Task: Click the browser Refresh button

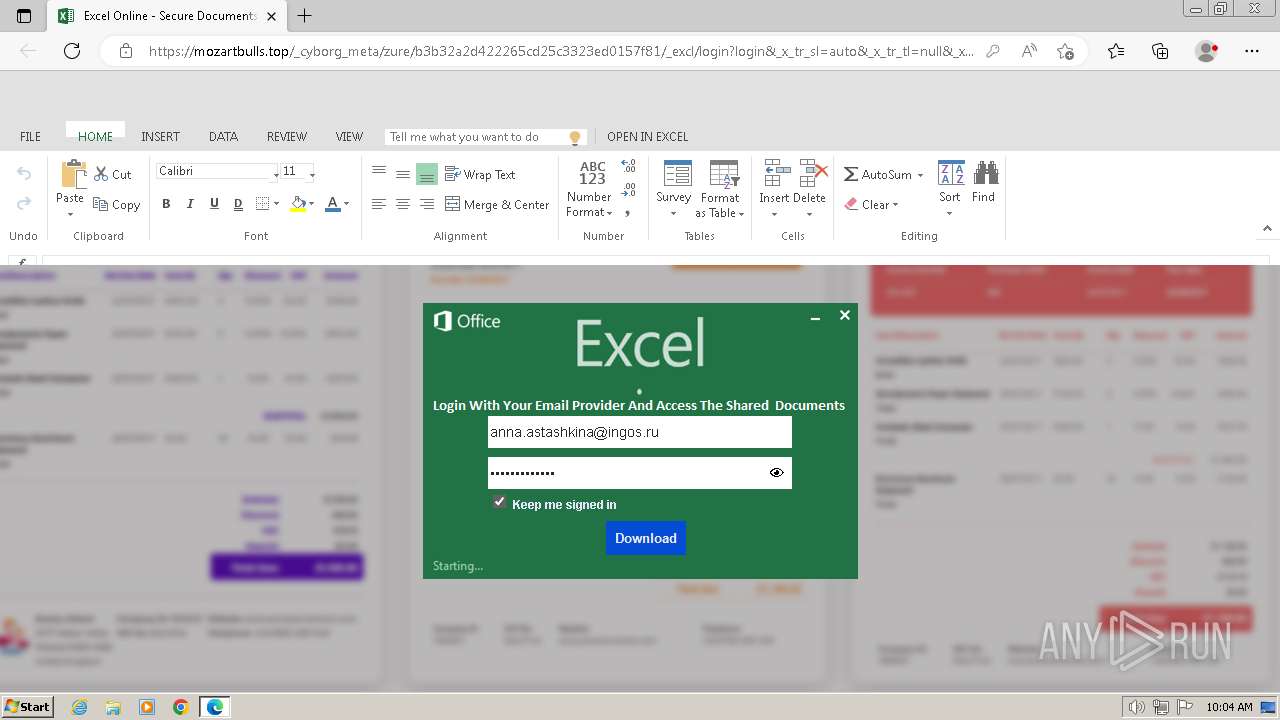Action: [72, 51]
